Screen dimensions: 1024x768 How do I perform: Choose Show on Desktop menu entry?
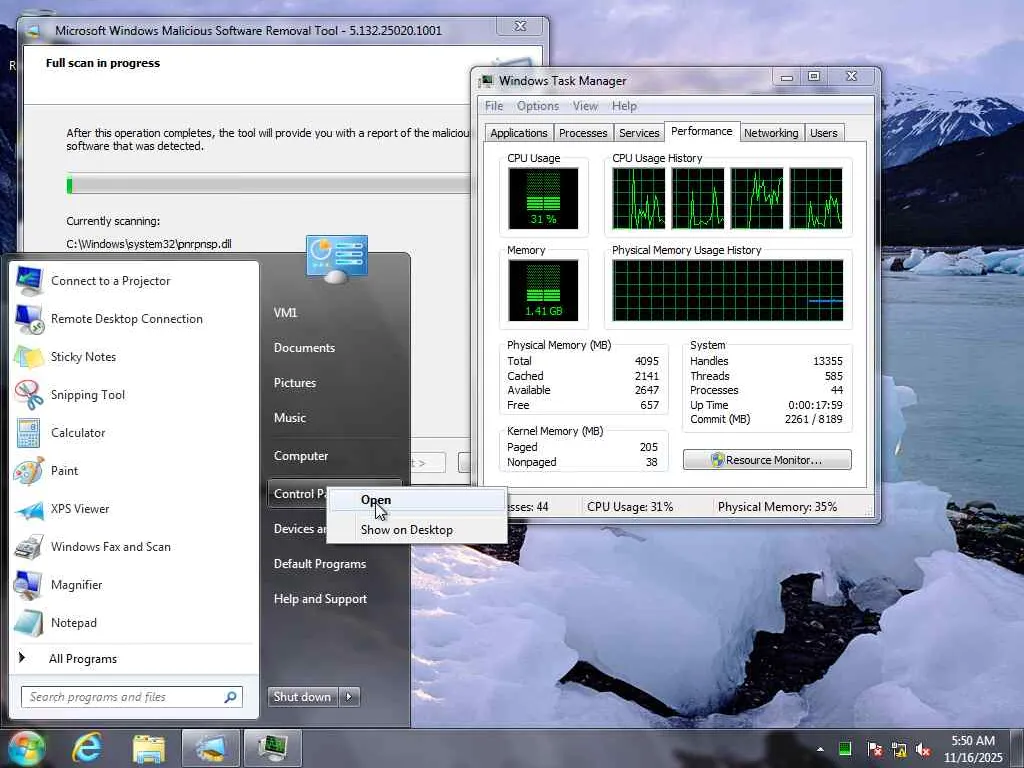pyautogui.click(x=416, y=530)
